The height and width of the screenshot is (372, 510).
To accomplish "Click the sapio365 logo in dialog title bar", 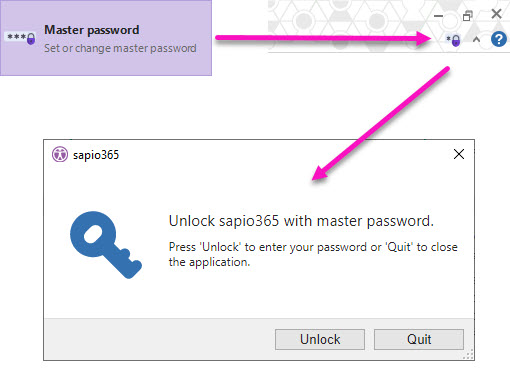I will (x=60, y=154).
